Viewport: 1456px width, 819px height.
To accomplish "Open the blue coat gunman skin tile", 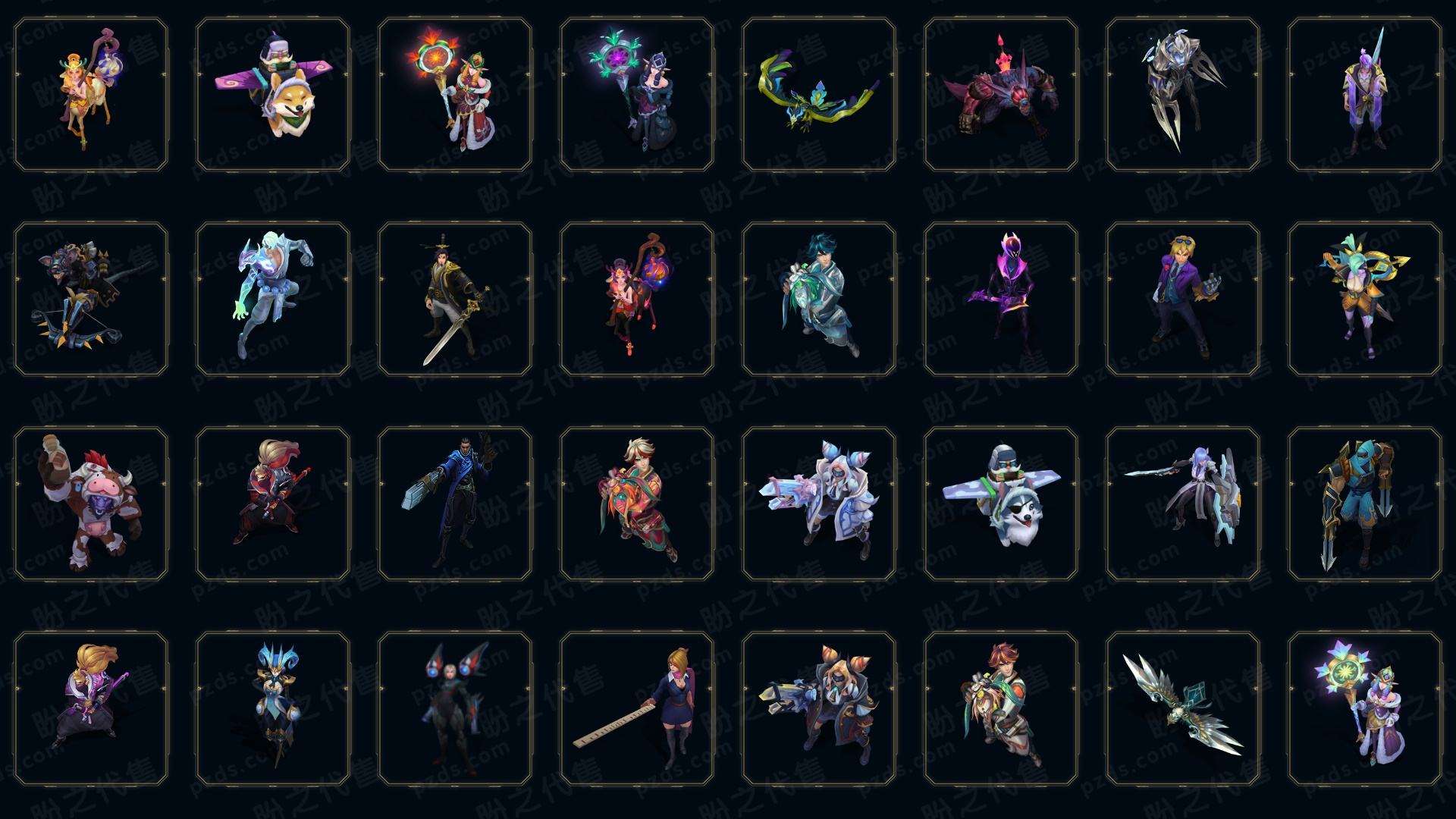I will (455, 504).
